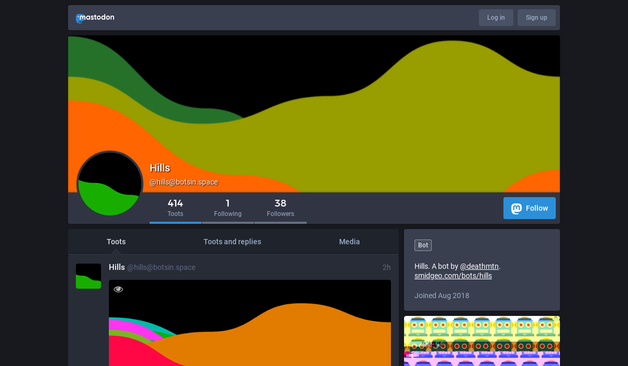Image resolution: width=628 pixels, height=366 pixels.
Task: View the 1 Following list
Action: point(227,208)
